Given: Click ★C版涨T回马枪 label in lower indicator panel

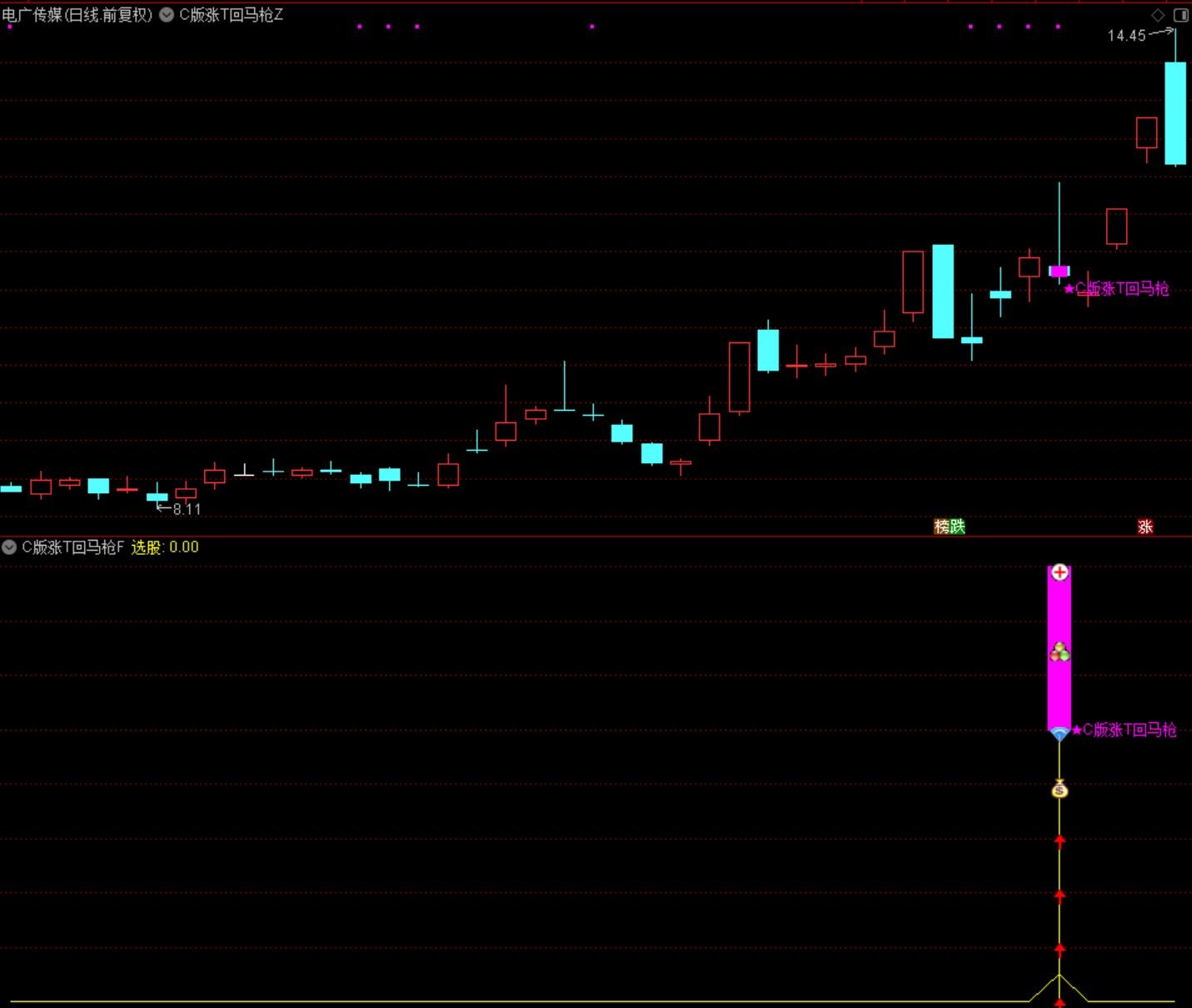Looking at the screenshot, I should [x=1124, y=731].
